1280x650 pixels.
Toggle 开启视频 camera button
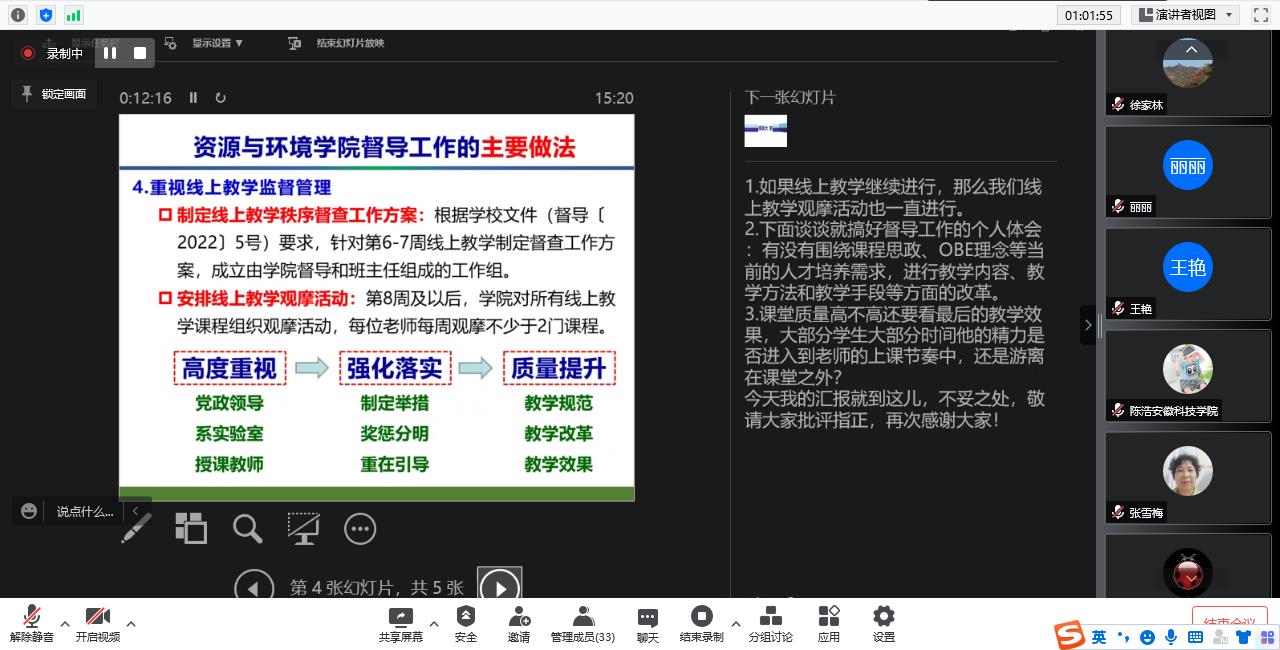pos(97,624)
